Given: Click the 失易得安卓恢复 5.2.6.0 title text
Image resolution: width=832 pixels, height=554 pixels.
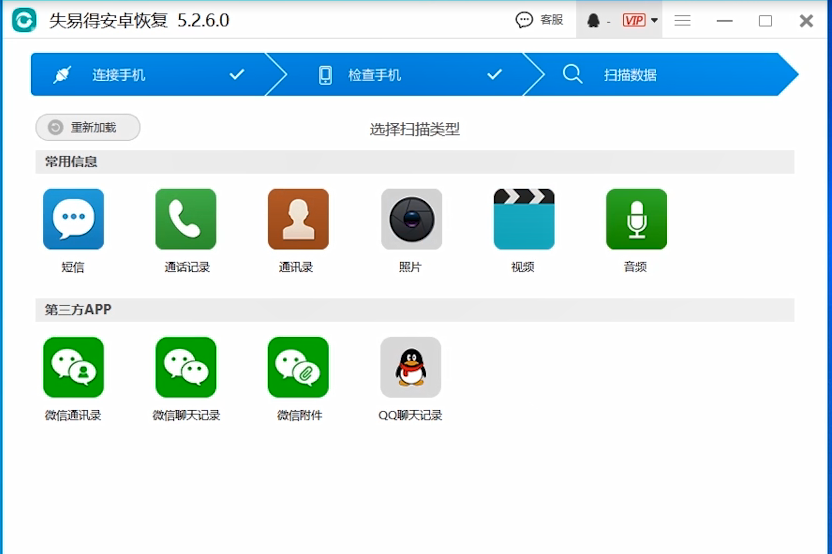Looking at the screenshot, I should pyautogui.click(x=139, y=21).
